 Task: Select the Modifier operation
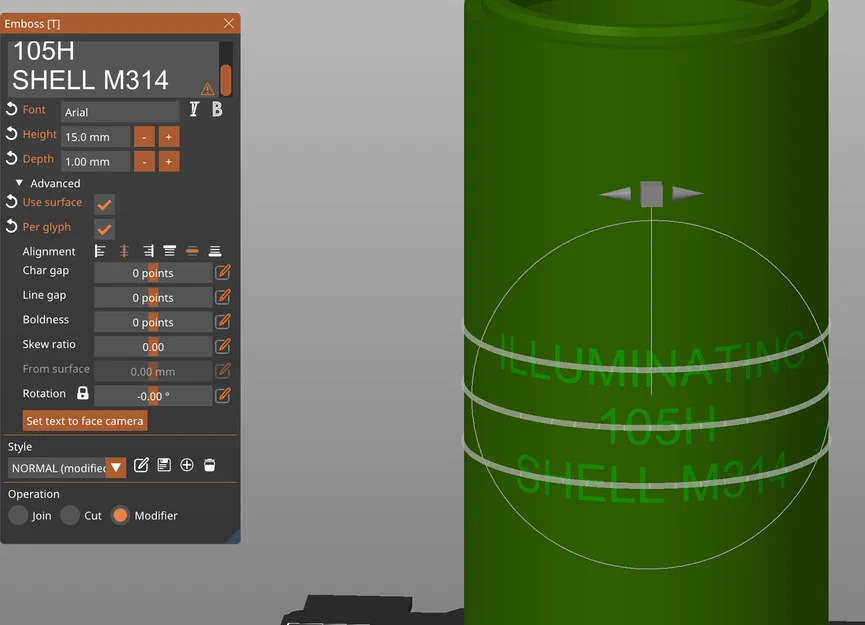tap(120, 515)
